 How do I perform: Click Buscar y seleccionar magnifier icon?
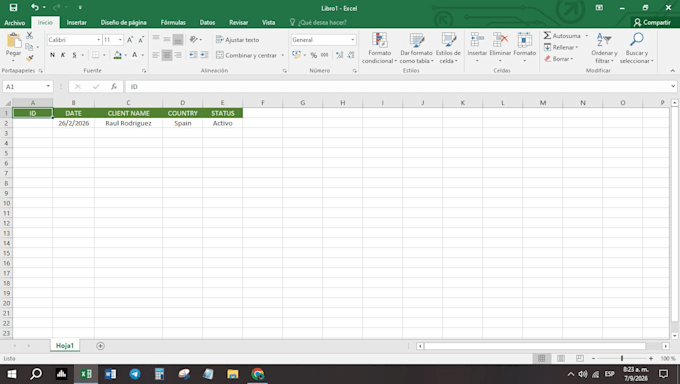(636, 39)
